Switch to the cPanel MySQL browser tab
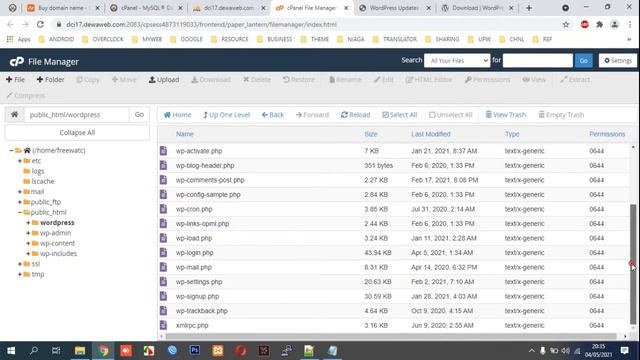This screenshot has height=360, width=640. (147, 8)
